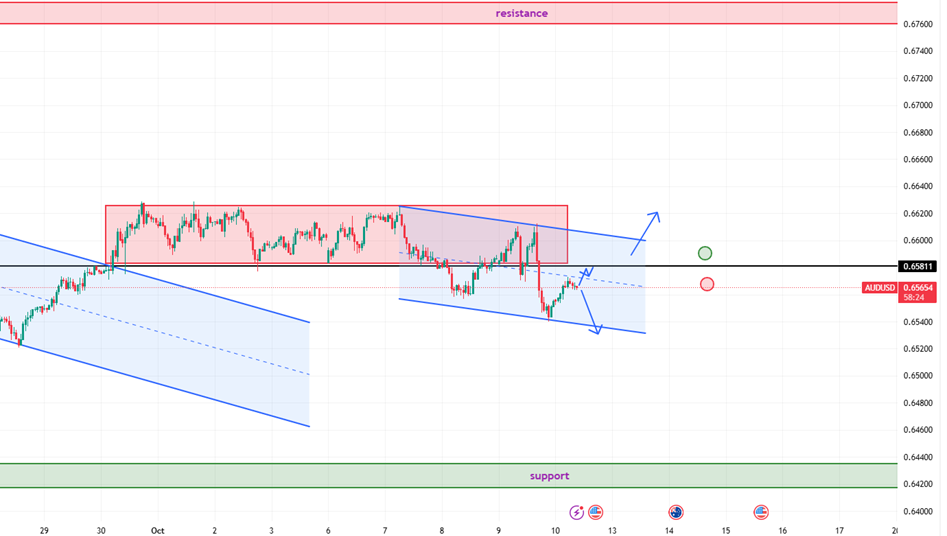Screen dimensions: 947x536
Task: Click date 13 on the time axis
Action: click(611, 531)
